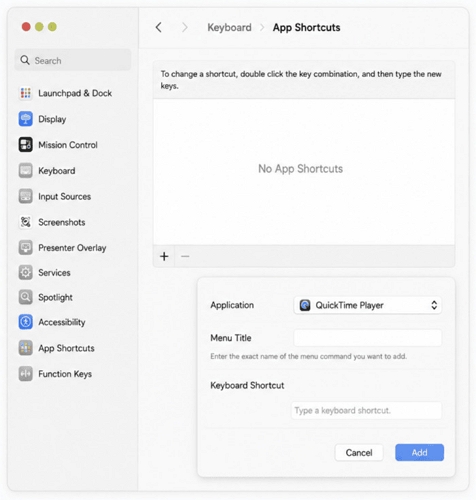This screenshot has height=500, width=476.
Task: Open Mission Control icon in sidebar
Action: 26,145
